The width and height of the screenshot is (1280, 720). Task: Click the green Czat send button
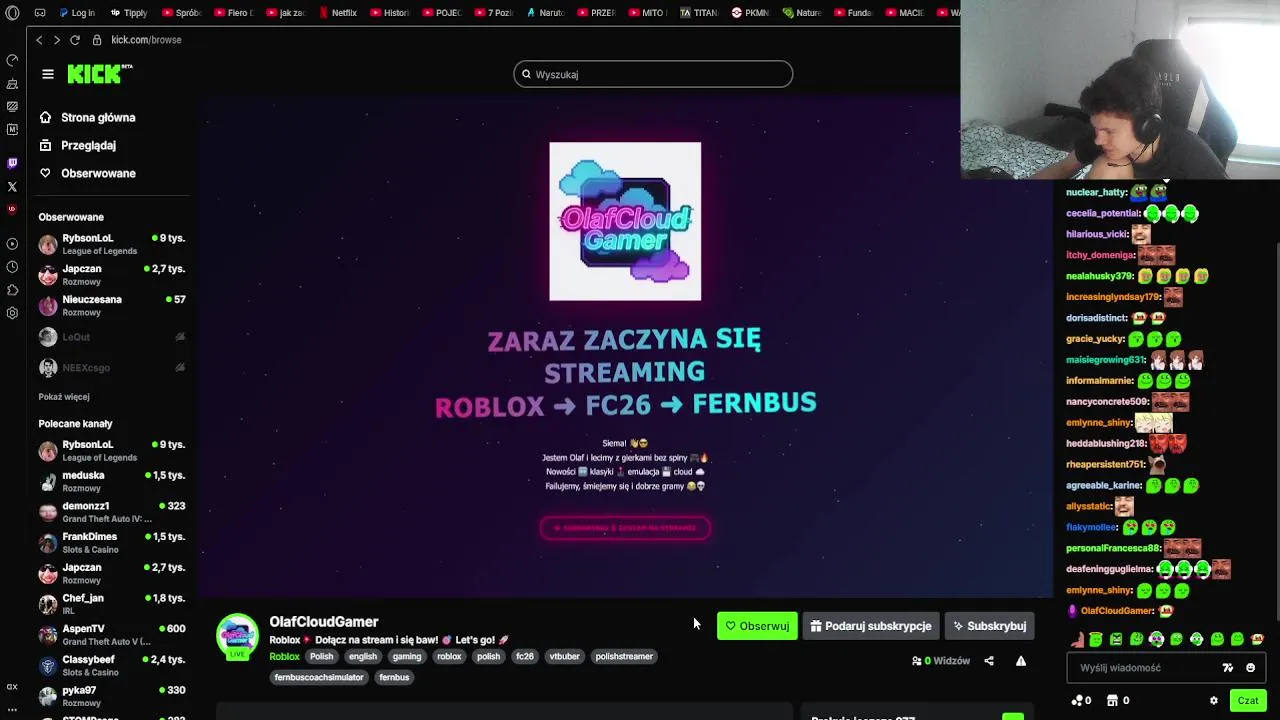1248,701
